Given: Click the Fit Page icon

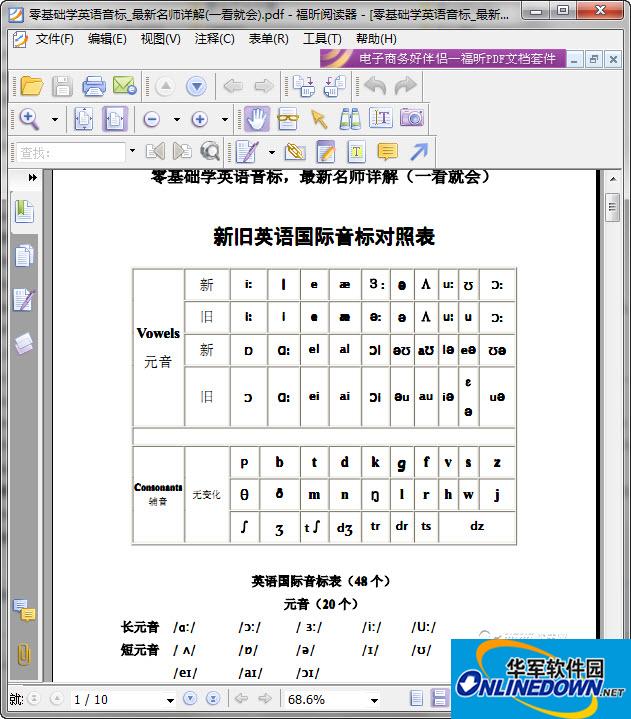Looking at the screenshot, I should [x=83, y=119].
